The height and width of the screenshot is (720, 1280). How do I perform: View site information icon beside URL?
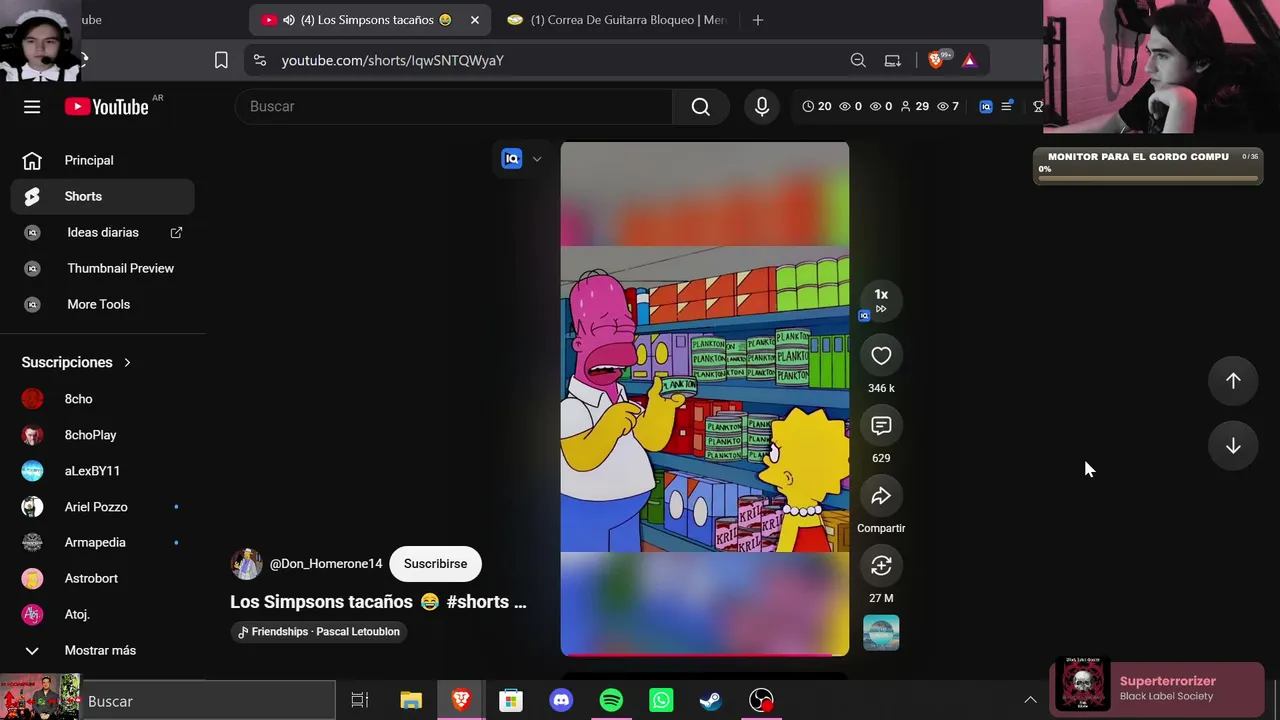pyautogui.click(x=260, y=60)
